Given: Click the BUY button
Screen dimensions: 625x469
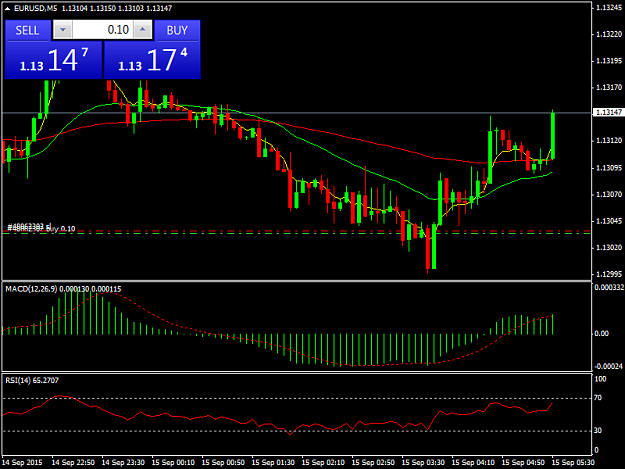Looking at the screenshot, I should [x=177, y=30].
